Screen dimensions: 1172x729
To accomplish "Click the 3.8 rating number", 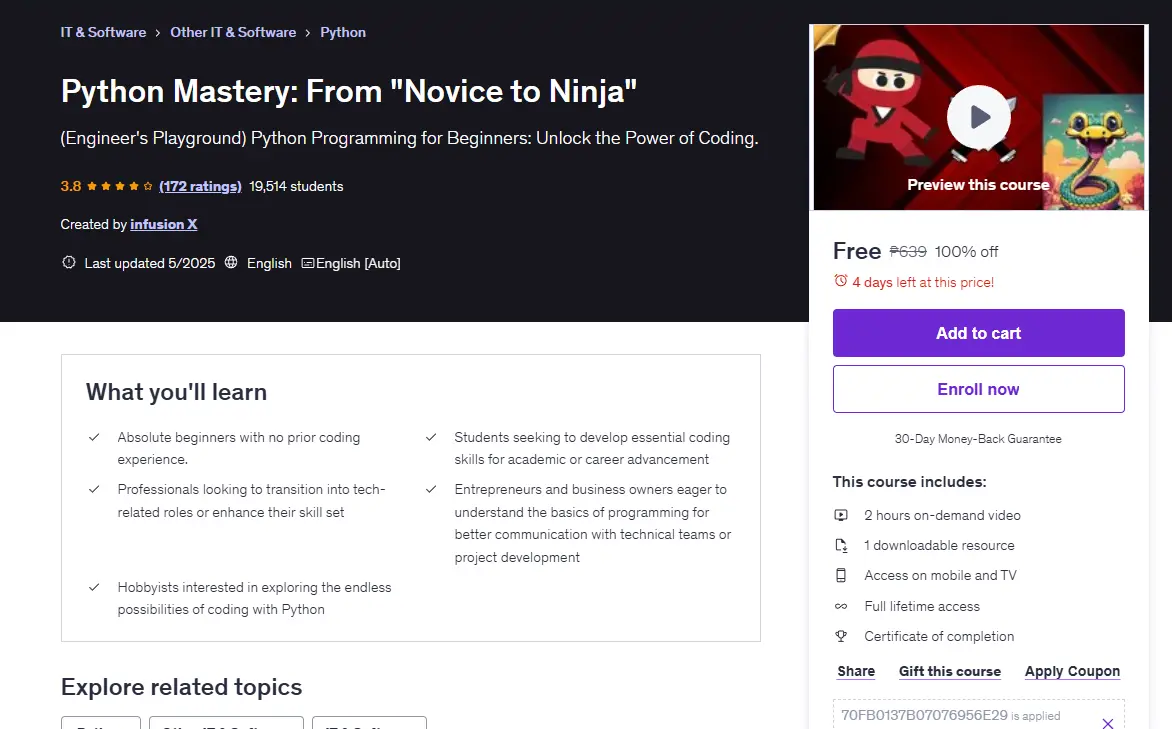I will point(71,186).
